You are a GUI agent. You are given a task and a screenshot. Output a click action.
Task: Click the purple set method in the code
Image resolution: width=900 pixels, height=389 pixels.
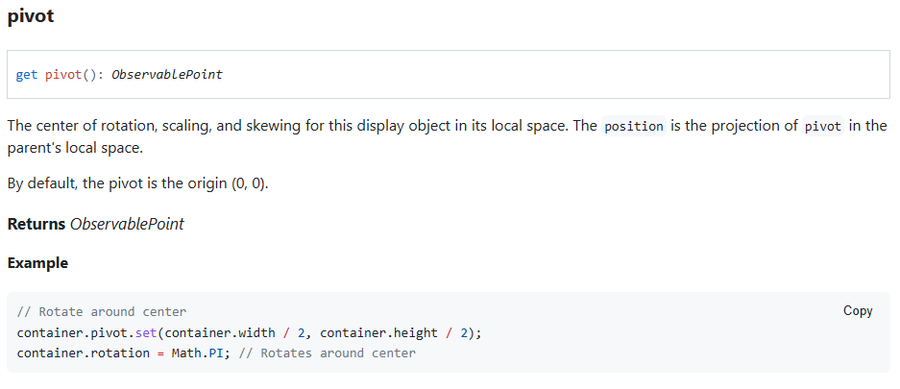(x=145, y=333)
